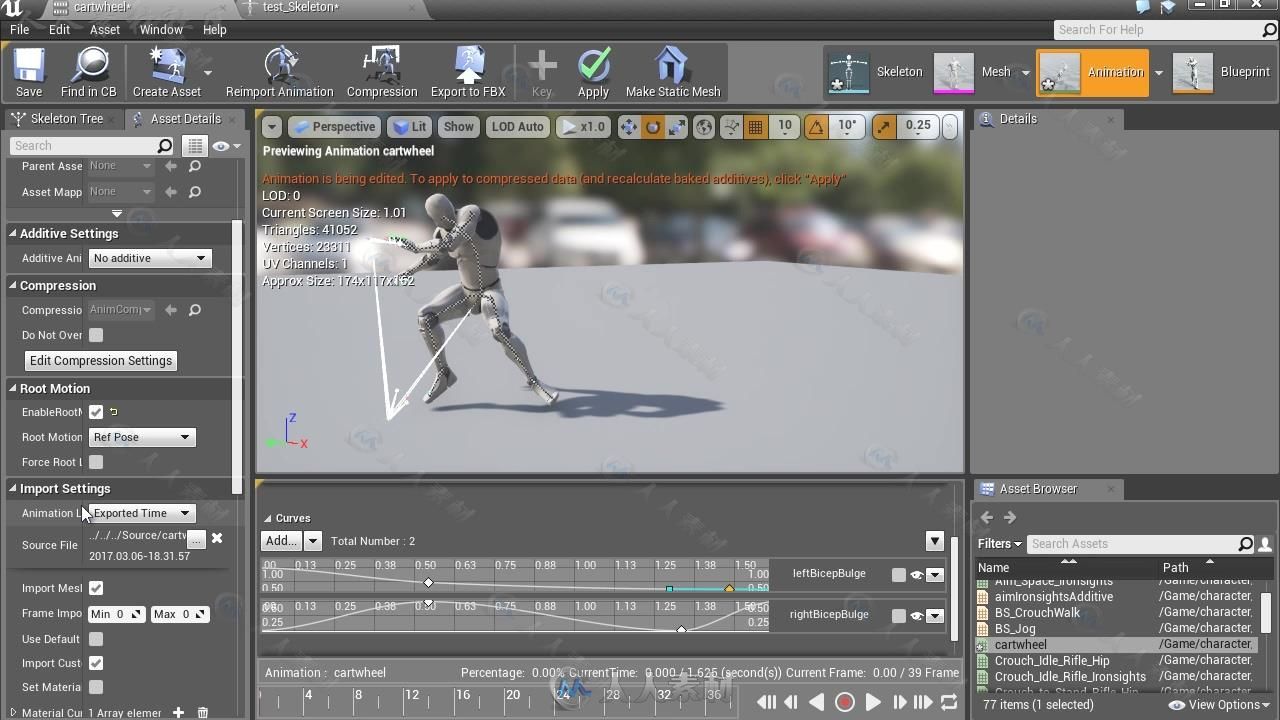Browse to Compression scheme magnifier icon

(195, 310)
